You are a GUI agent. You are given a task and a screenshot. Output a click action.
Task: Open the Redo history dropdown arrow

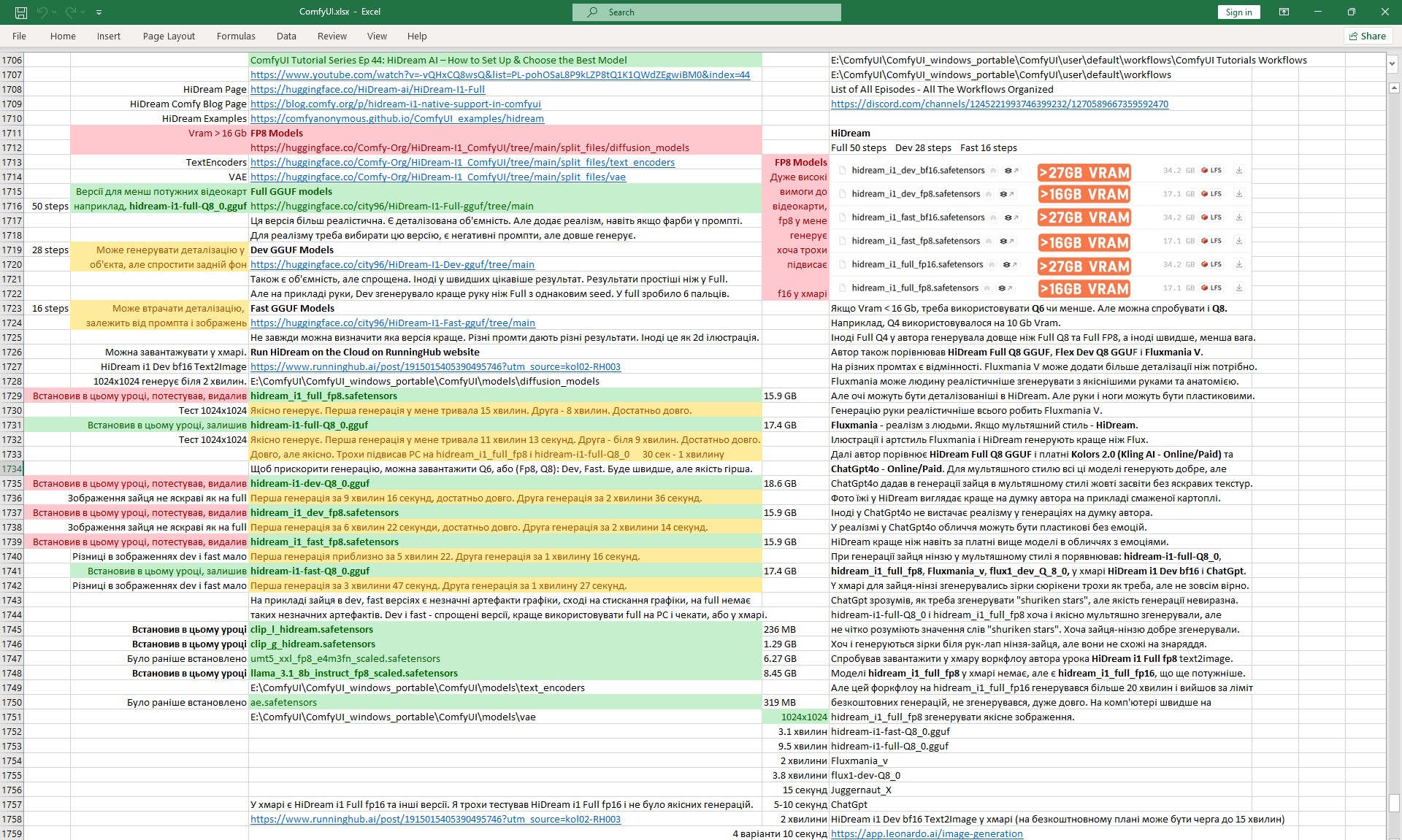[83, 12]
